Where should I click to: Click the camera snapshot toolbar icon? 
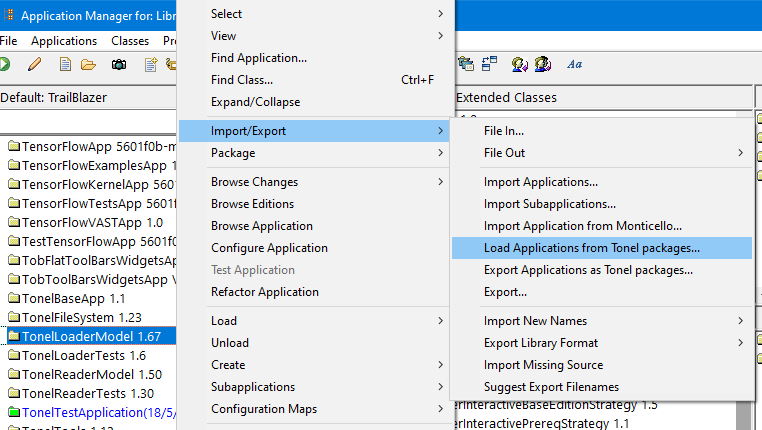pyautogui.click(x=119, y=65)
